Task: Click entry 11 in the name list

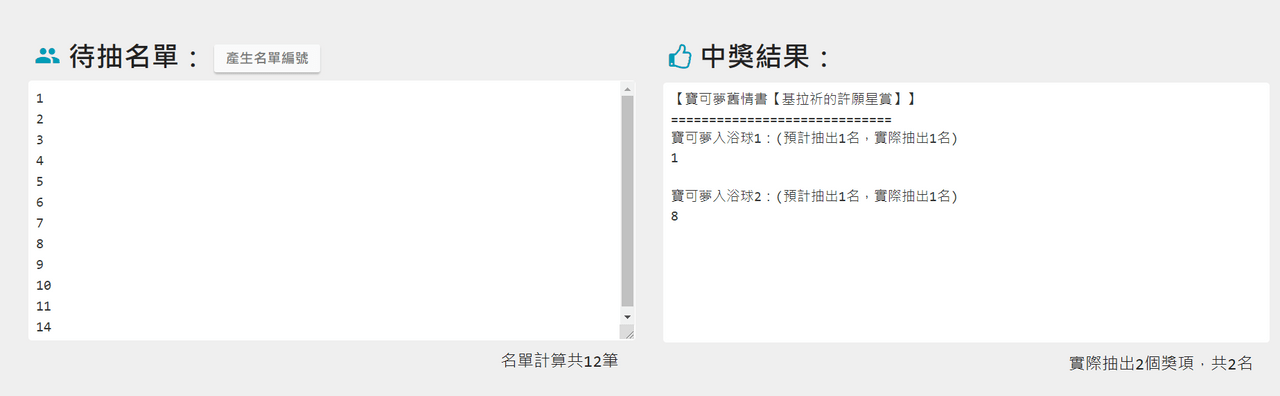Action: point(43,307)
